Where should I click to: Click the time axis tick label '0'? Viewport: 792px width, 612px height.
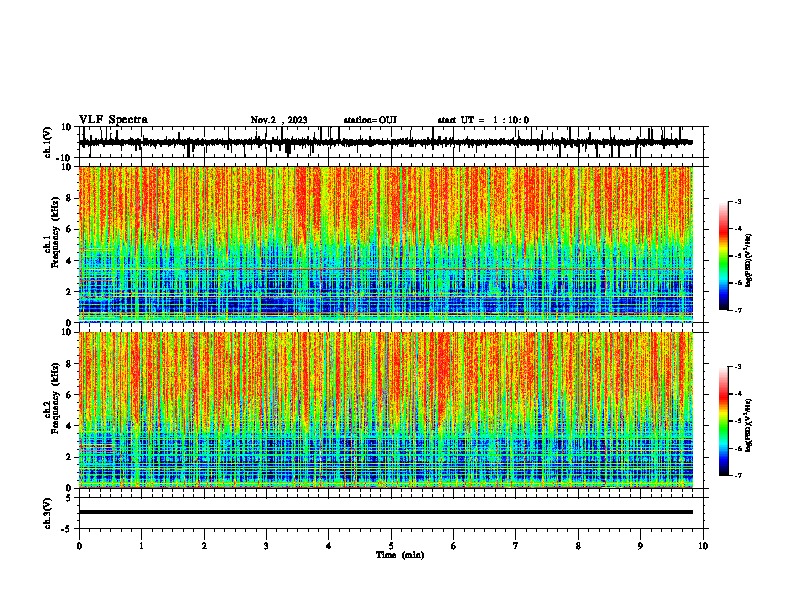[x=79, y=546]
